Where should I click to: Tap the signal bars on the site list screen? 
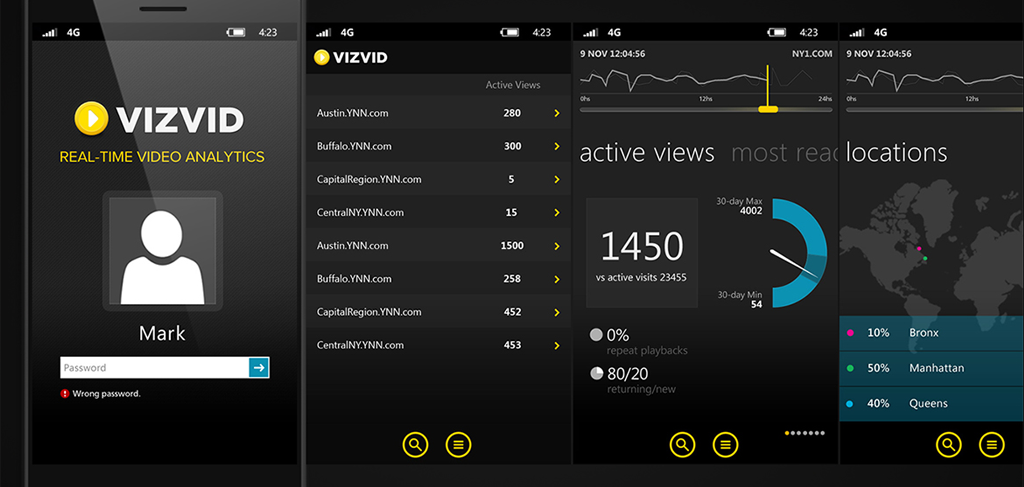coord(324,32)
